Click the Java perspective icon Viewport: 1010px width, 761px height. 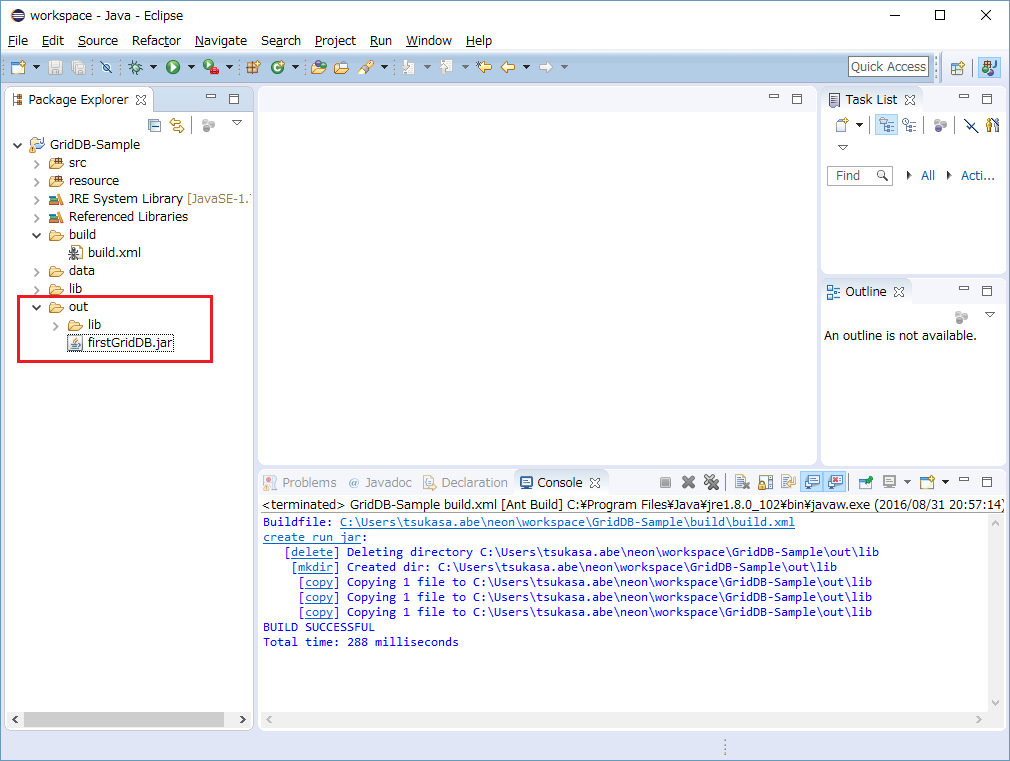989,67
